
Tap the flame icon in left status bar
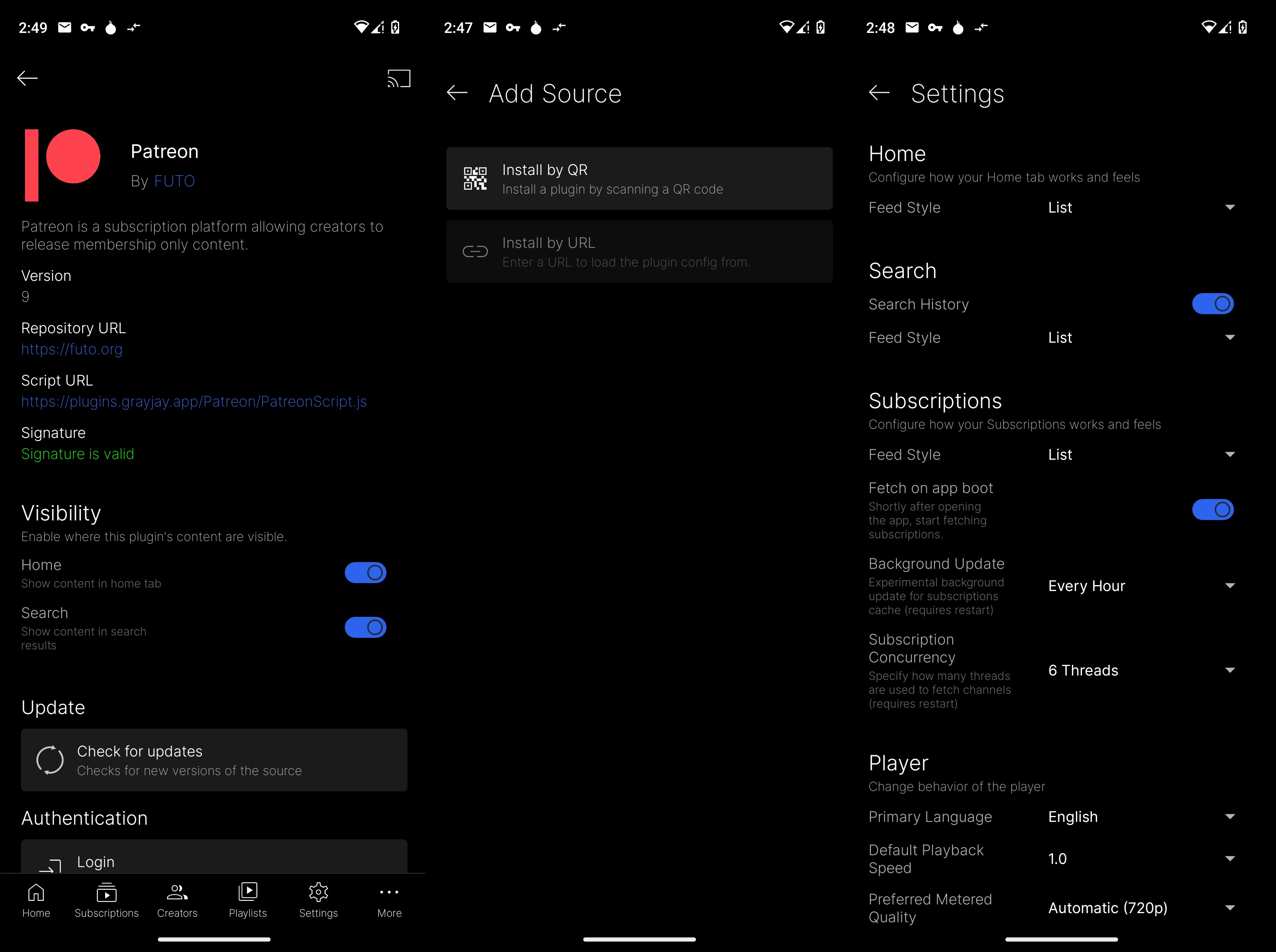111,27
